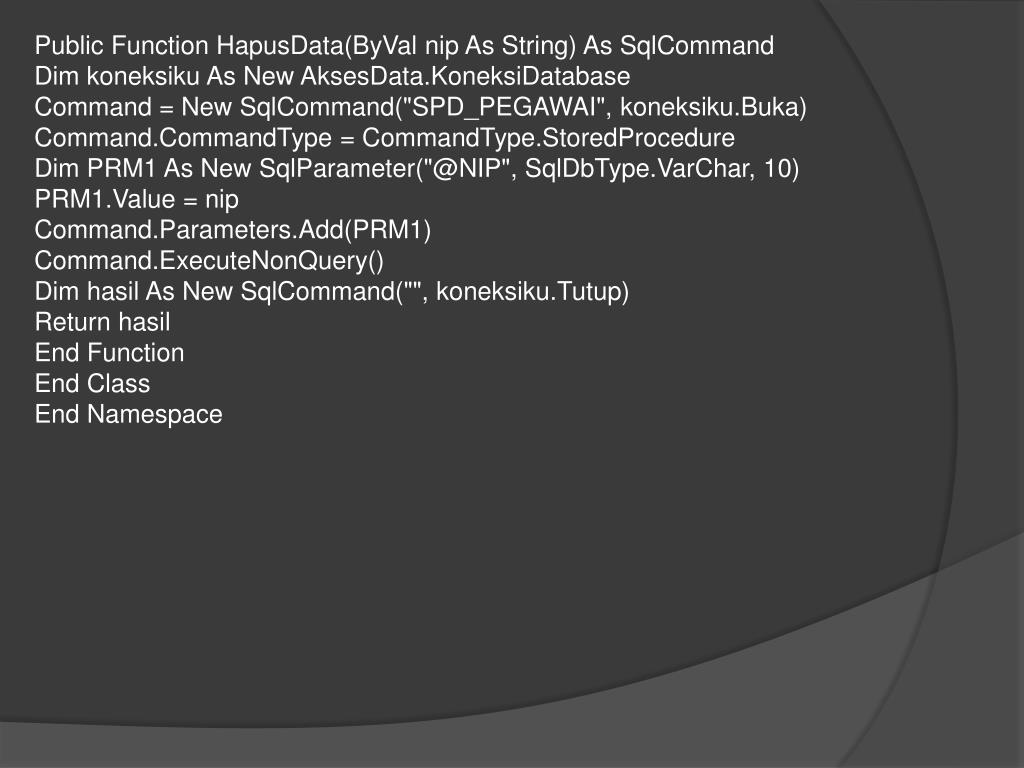Click the 'End Class' line
Image resolution: width=1024 pixels, height=768 pixels.
point(92,383)
